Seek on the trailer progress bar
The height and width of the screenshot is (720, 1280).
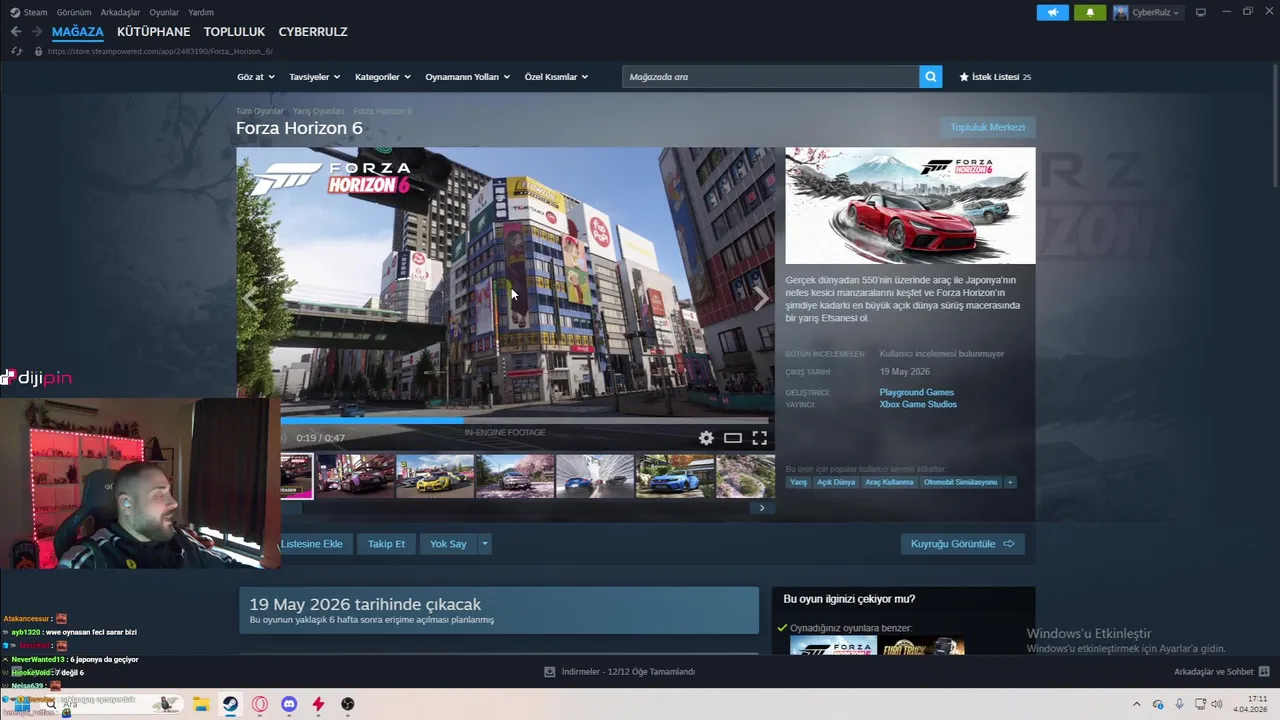coord(524,421)
